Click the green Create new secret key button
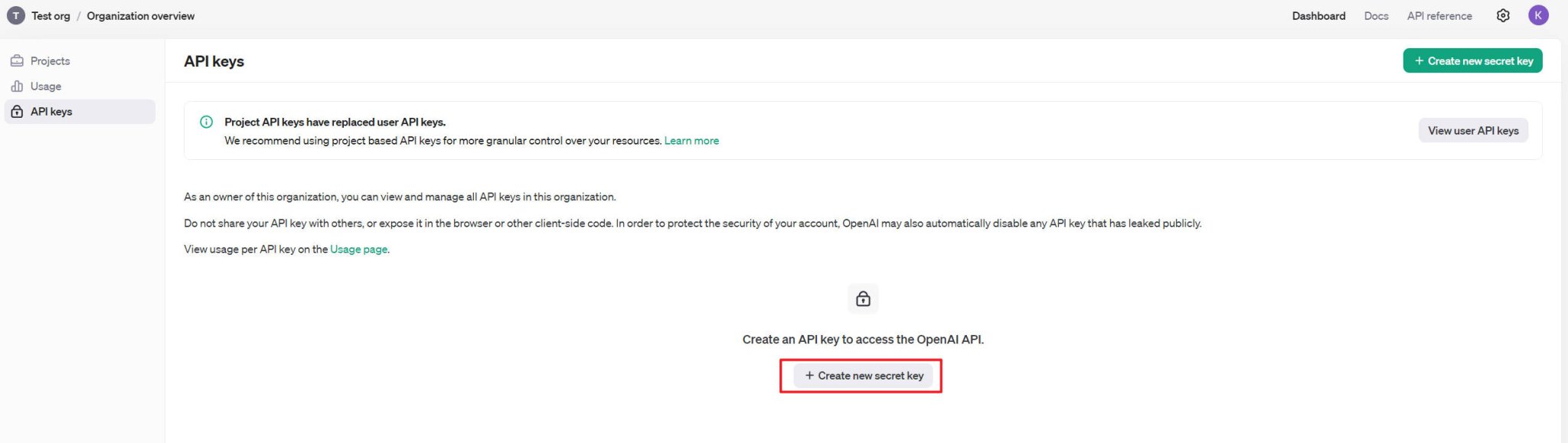1568x443 pixels. click(x=1472, y=61)
